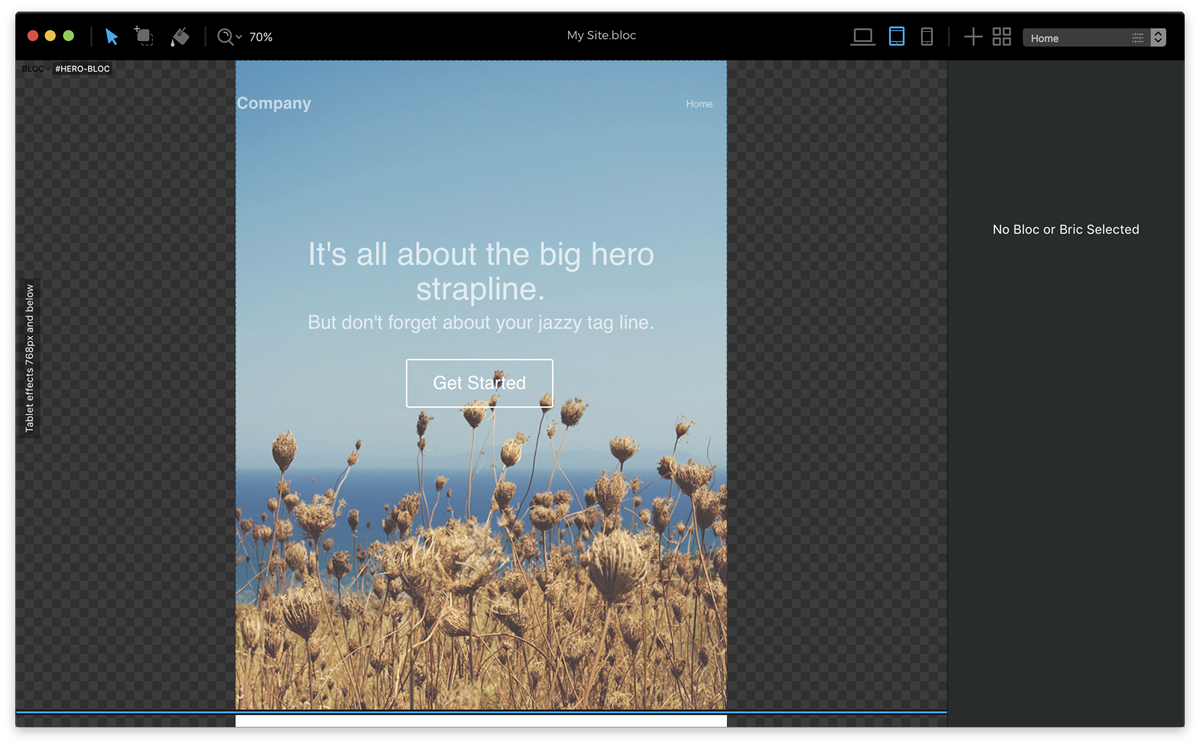Click the Company brand link

pos(274,103)
